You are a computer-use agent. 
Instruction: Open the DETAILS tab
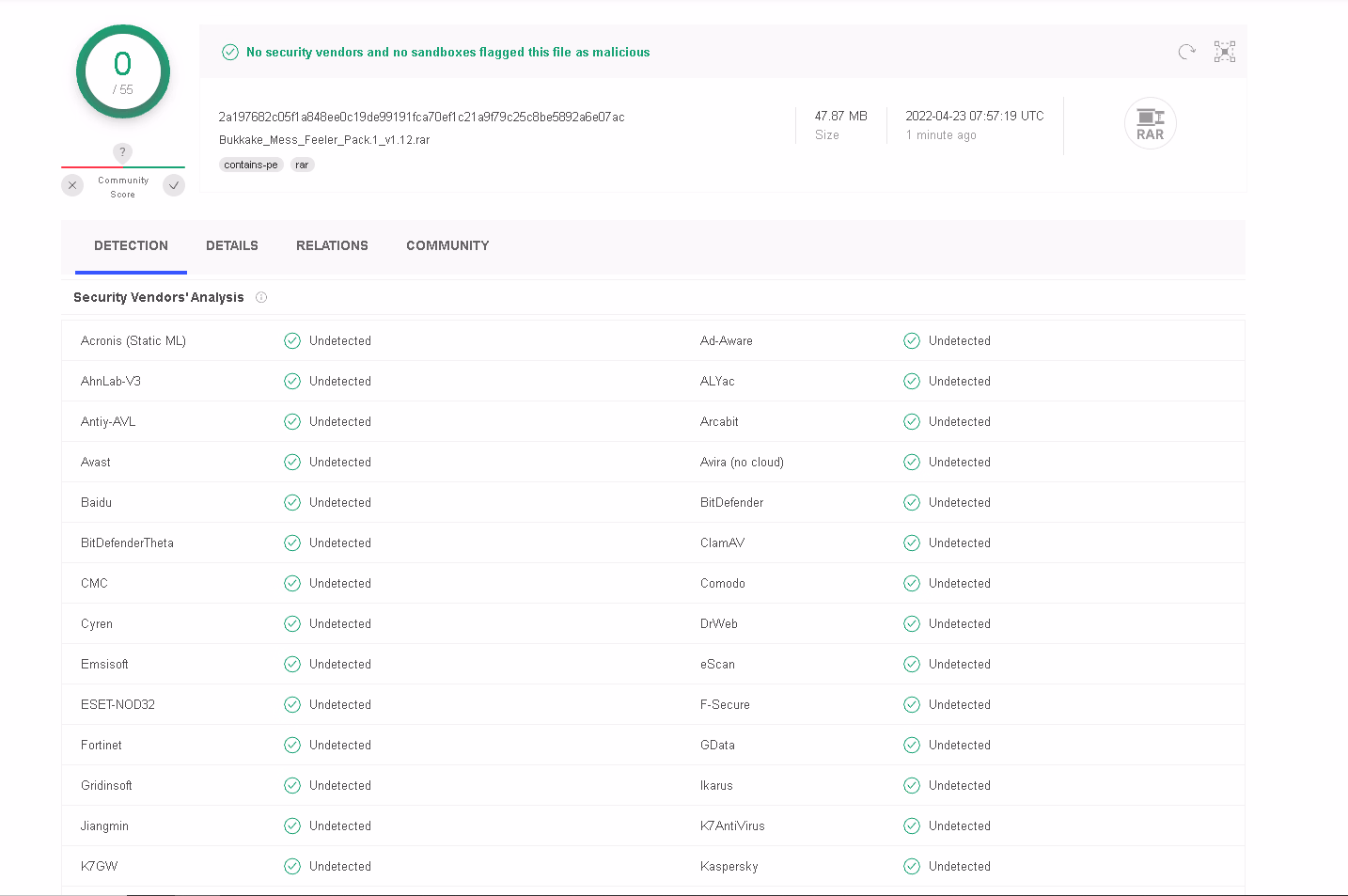232,245
